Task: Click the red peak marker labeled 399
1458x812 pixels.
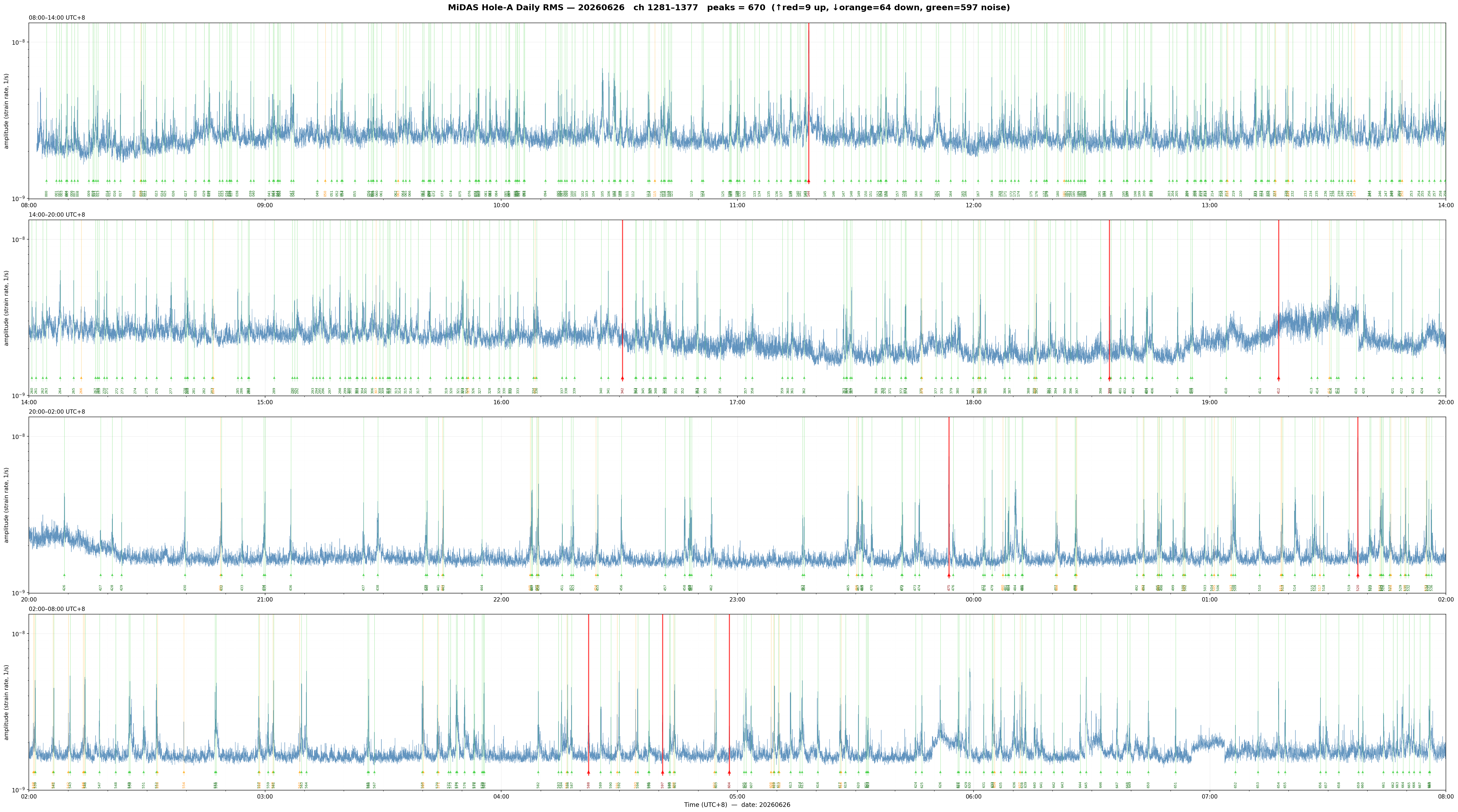Action: pos(1109,378)
